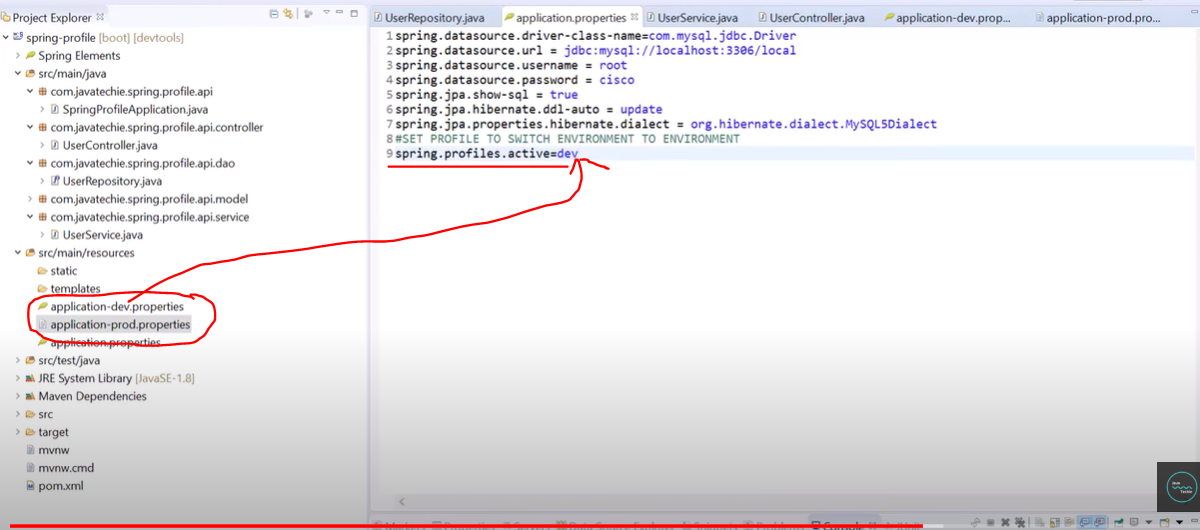Click the Pin Console icon
This screenshot has width=1200, height=530.
[1117, 523]
